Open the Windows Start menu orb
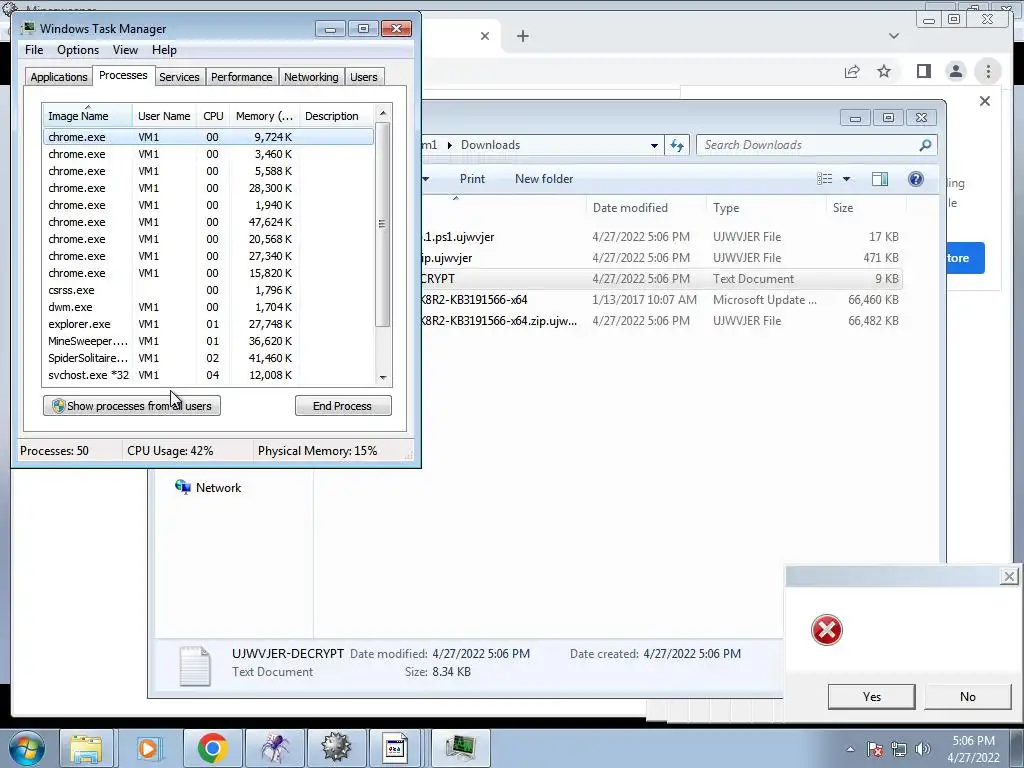1024x768 pixels. pyautogui.click(x=27, y=748)
